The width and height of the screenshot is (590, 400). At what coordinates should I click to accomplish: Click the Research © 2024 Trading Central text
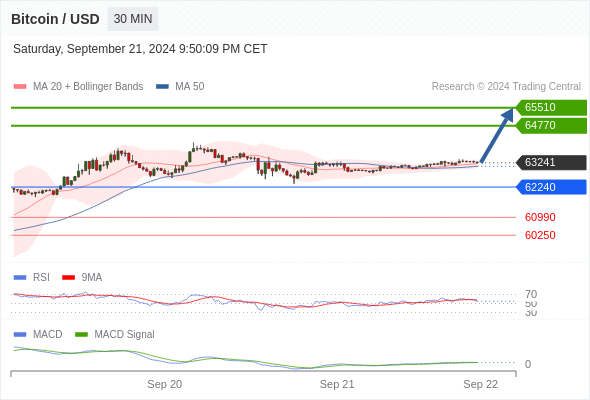click(506, 87)
